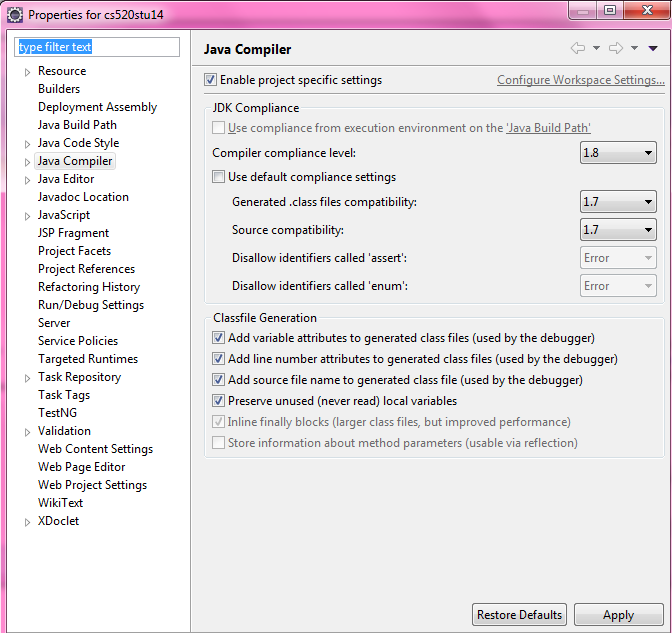The image size is (672, 633).
Task: Enable use default compliance settings
Action: point(219,177)
